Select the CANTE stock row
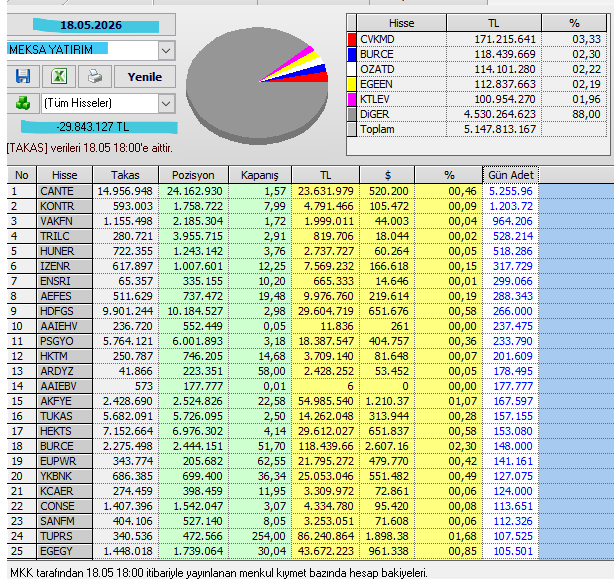 tap(273, 191)
